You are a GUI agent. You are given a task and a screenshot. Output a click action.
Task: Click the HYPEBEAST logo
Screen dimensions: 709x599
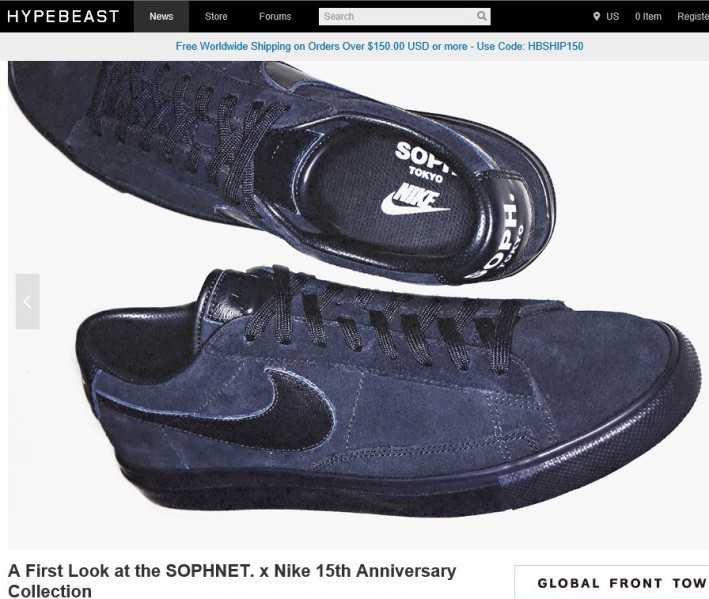tap(63, 16)
